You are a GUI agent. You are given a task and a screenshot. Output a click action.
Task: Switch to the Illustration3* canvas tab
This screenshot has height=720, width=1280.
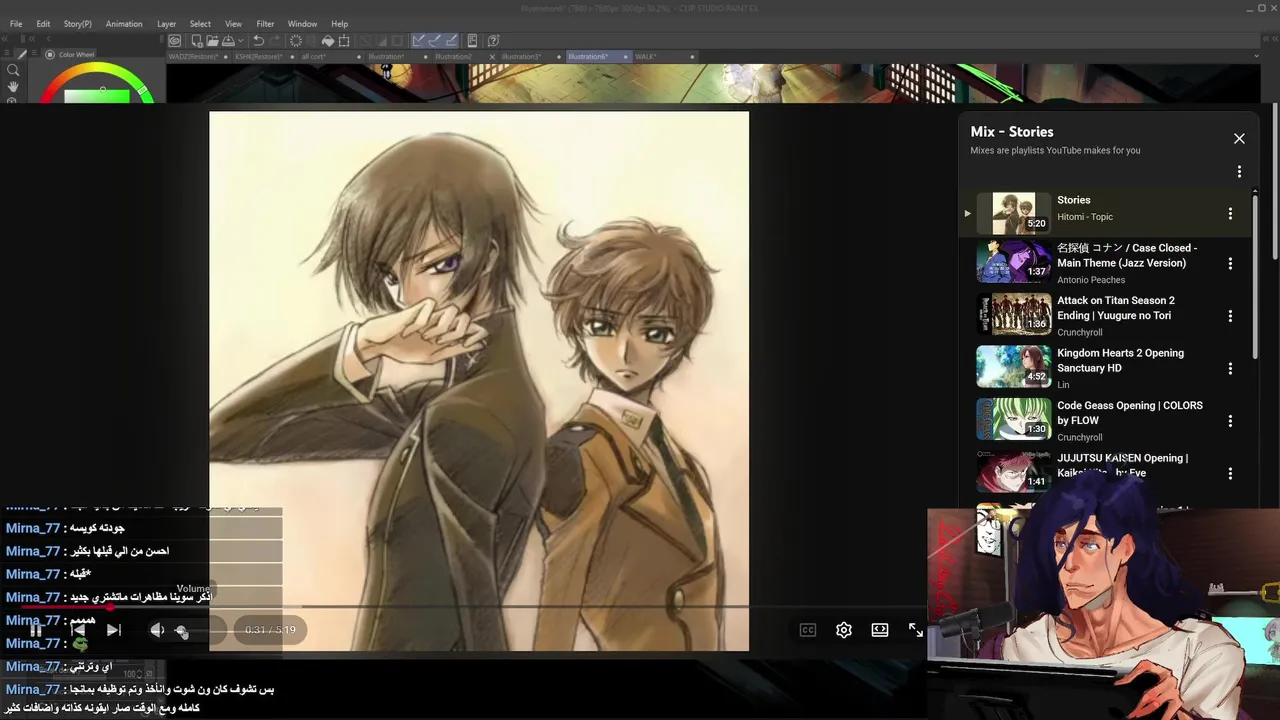tap(521, 57)
